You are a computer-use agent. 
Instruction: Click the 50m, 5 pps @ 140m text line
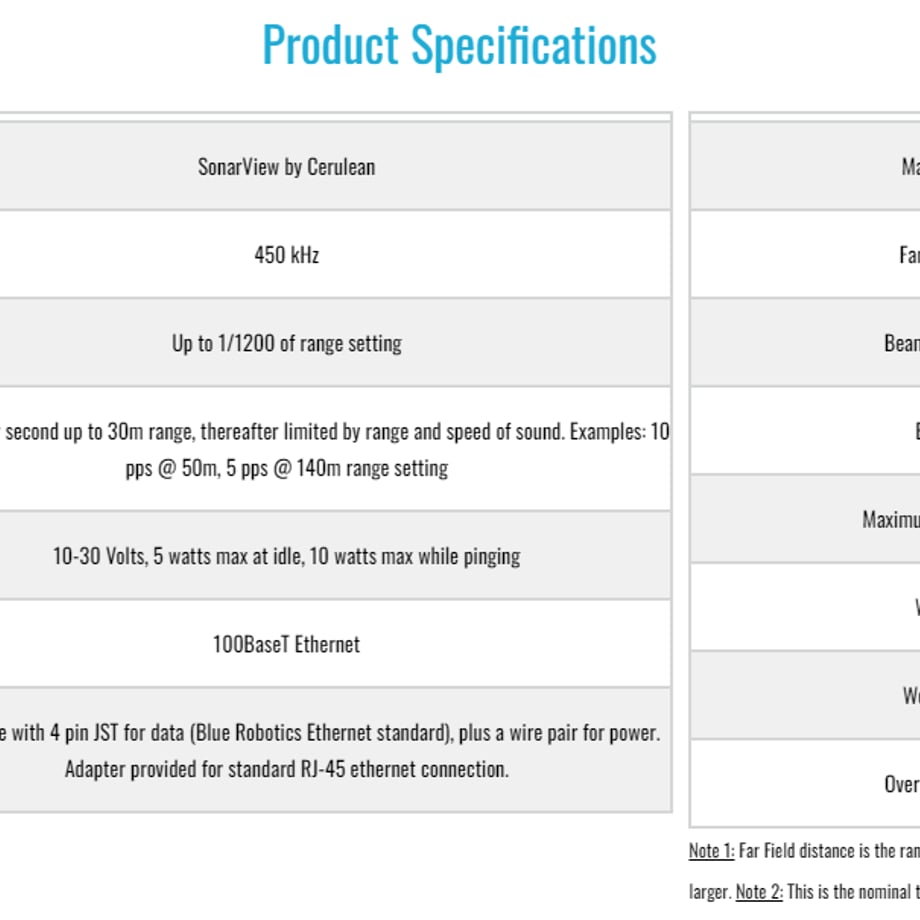point(286,468)
